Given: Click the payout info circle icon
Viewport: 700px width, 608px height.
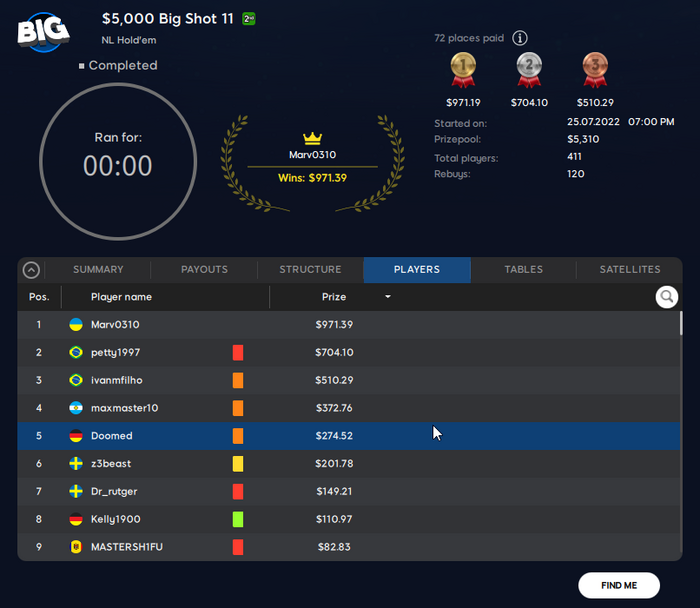Looking at the screenshot, I should pos(520,38).
